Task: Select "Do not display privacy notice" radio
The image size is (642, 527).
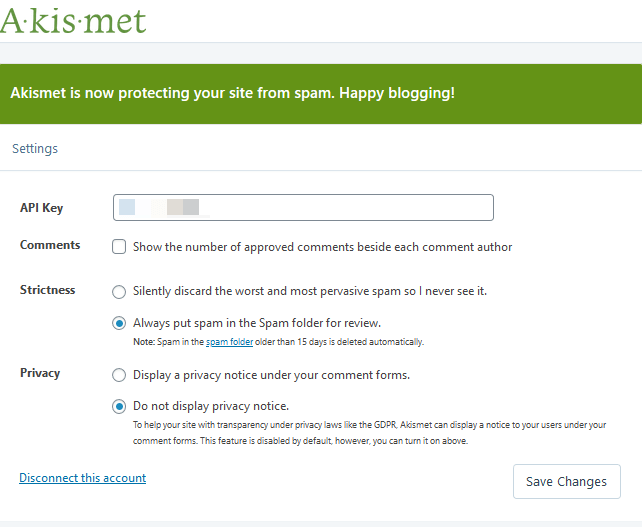Action: point(119,406)
